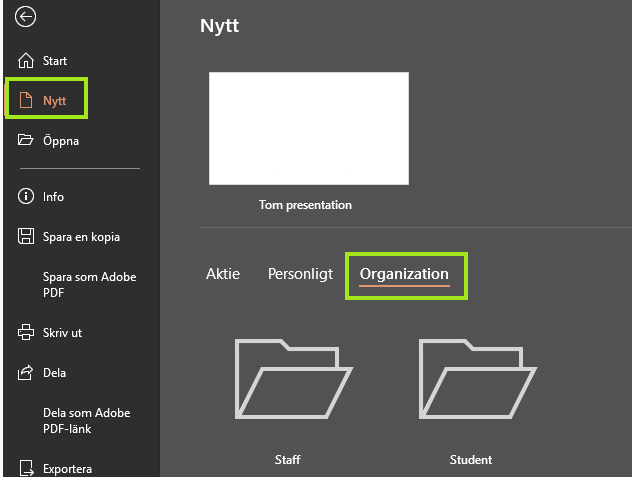This screenshot has height=477, width=632.
Task: Switch to the Organization tab
Action: [x=404, y=274]
